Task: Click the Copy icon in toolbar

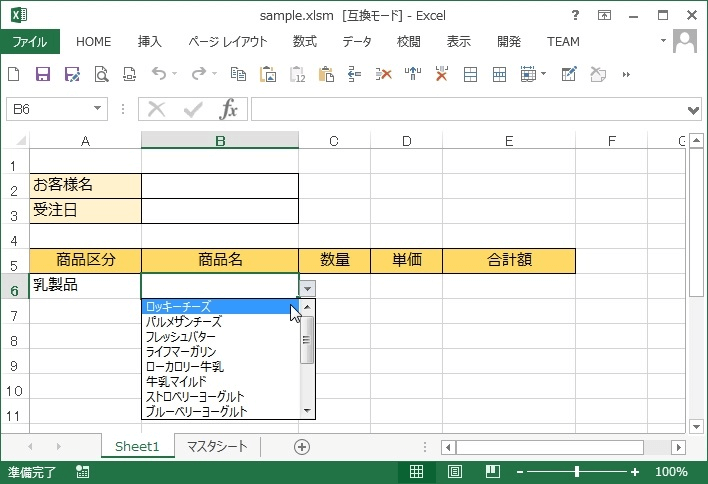Action: (x=238, y=74)
